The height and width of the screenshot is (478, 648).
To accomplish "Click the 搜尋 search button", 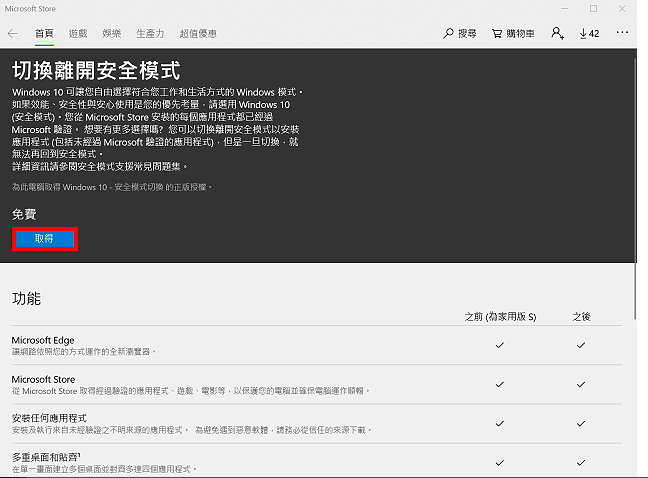I will point(460,33).
